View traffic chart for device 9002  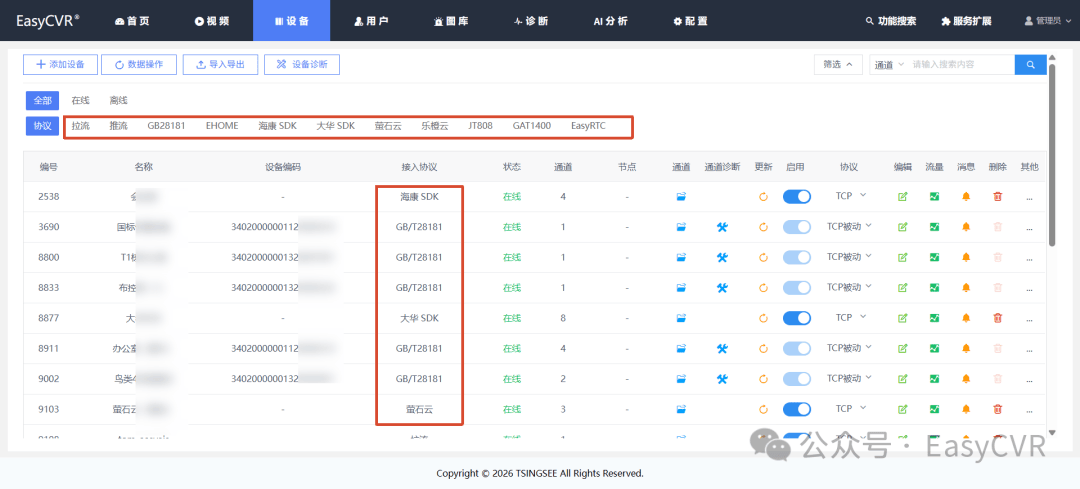pos(934,379)
